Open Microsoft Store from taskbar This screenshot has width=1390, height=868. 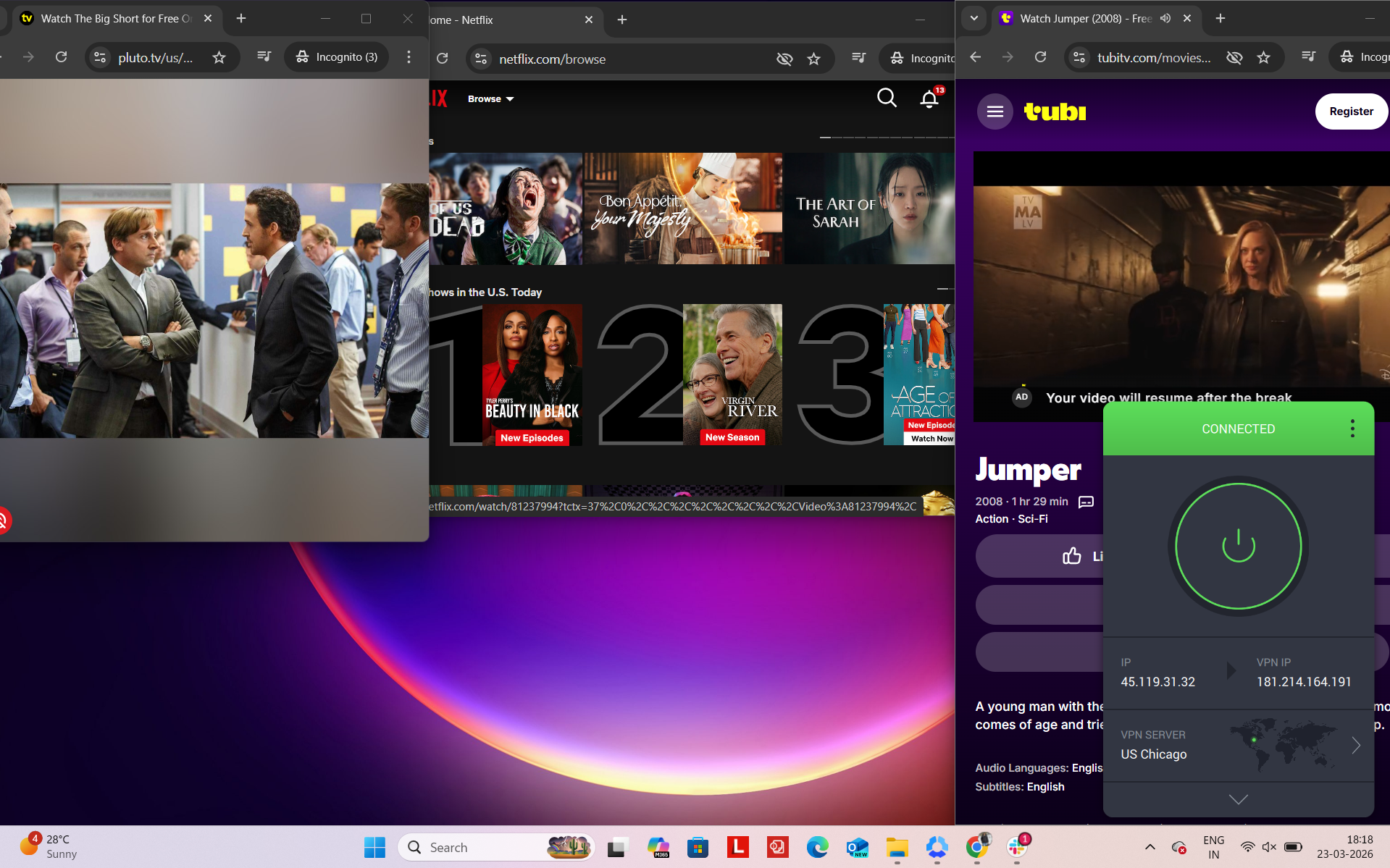pos(698,847)
